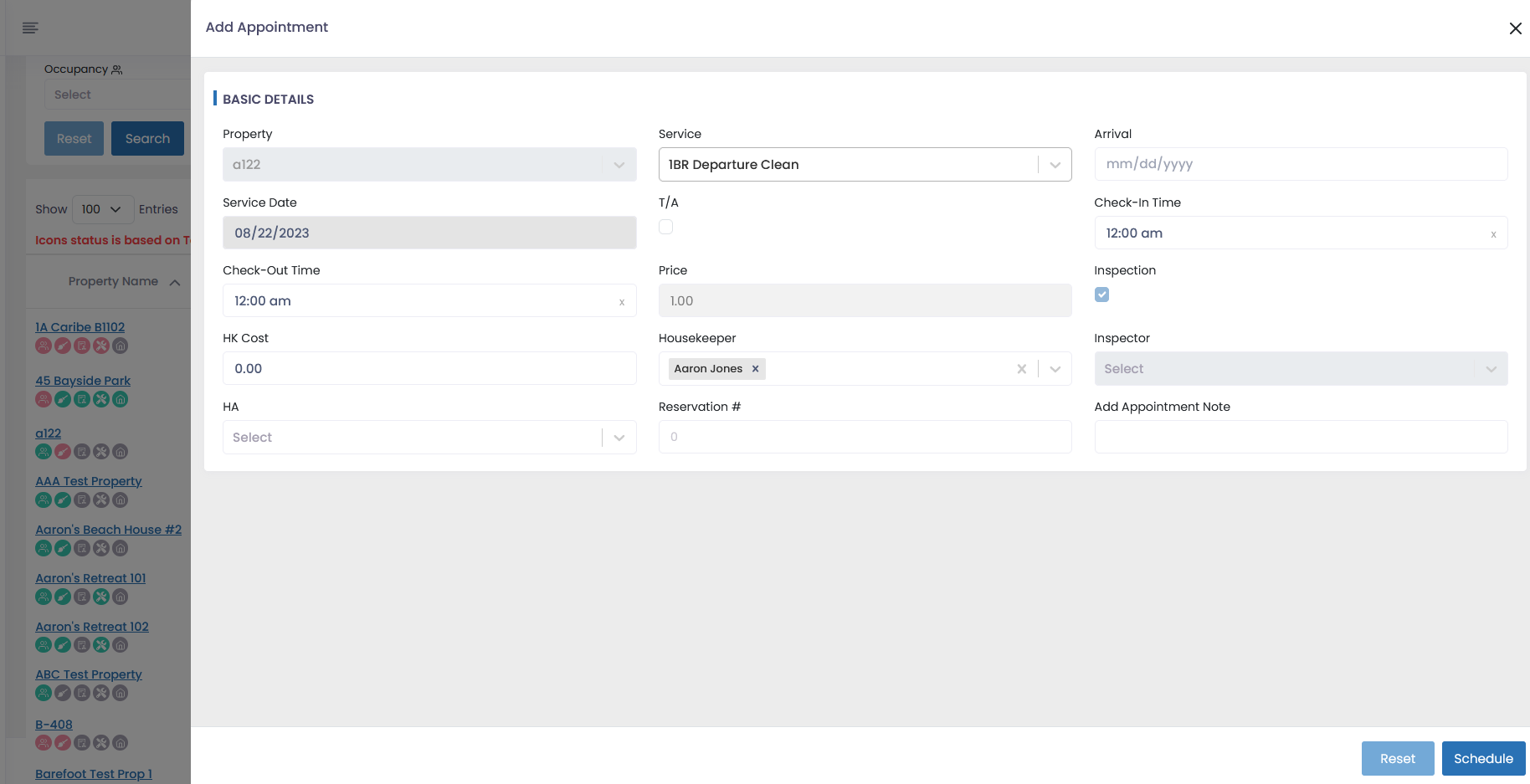Open the Occupancy select dropdown
Viewport: 1530px width, 784px height.
tap(117, 95)
